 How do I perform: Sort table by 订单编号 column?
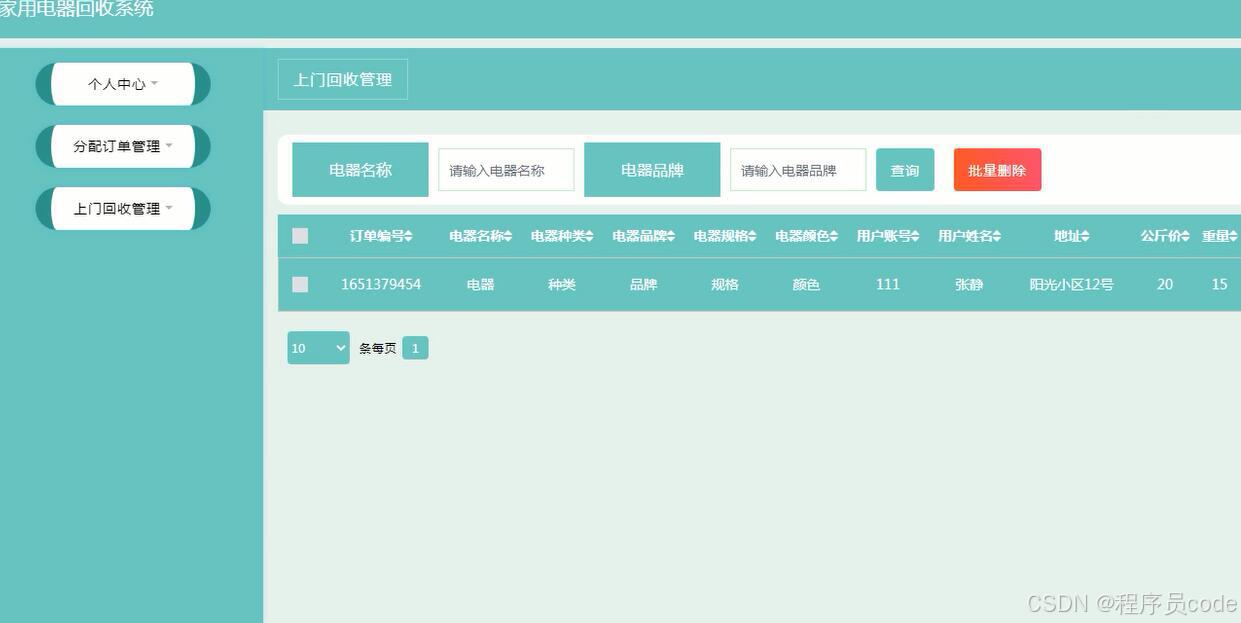(381, 235)
